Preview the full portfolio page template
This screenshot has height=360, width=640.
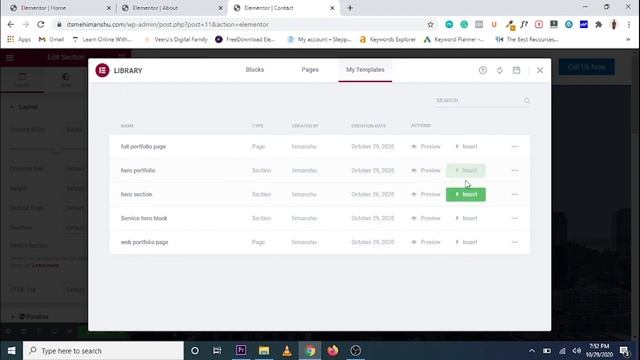426,147
